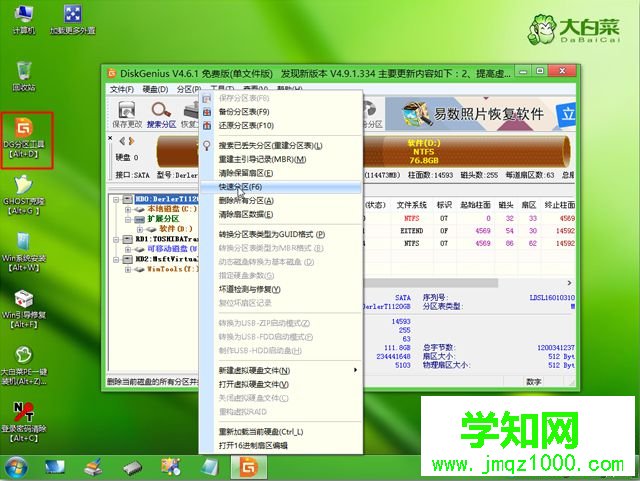Click previous disk arrow beside 硬盘 0
Image resolution: width=640 pixels, height=481 pixels.
[x=122, y=141]
